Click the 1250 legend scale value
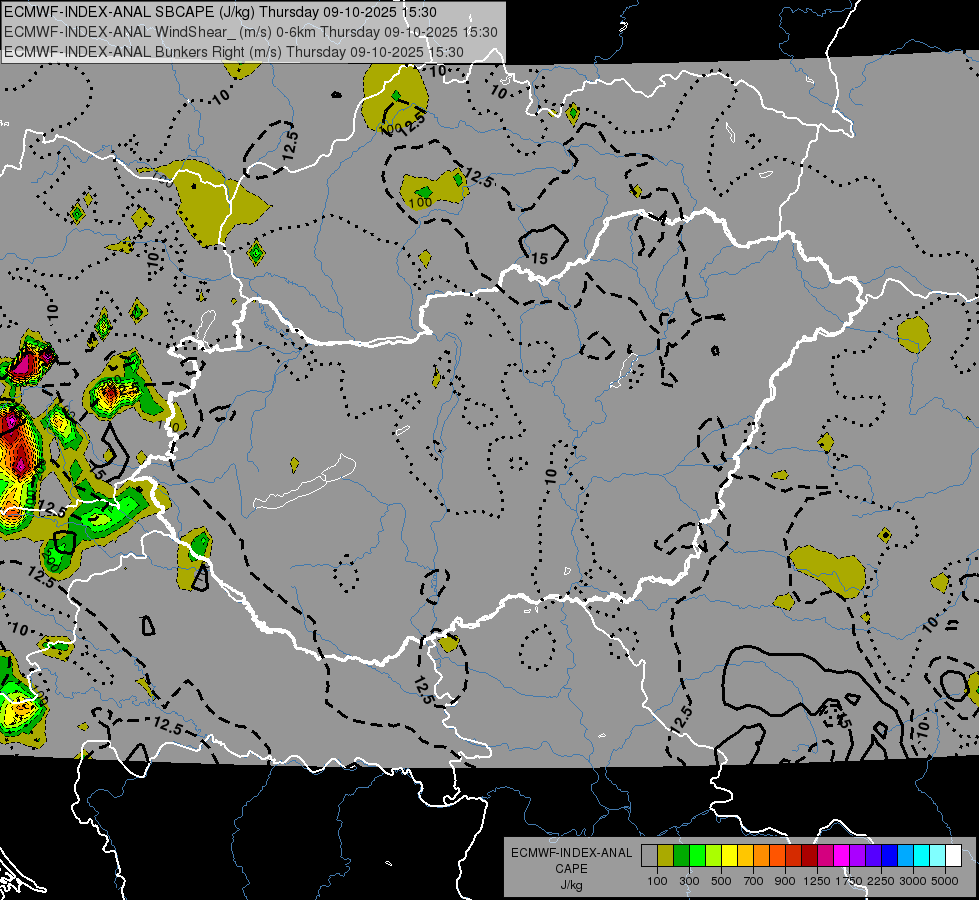The image size is (979, 900). pos(817,881)
